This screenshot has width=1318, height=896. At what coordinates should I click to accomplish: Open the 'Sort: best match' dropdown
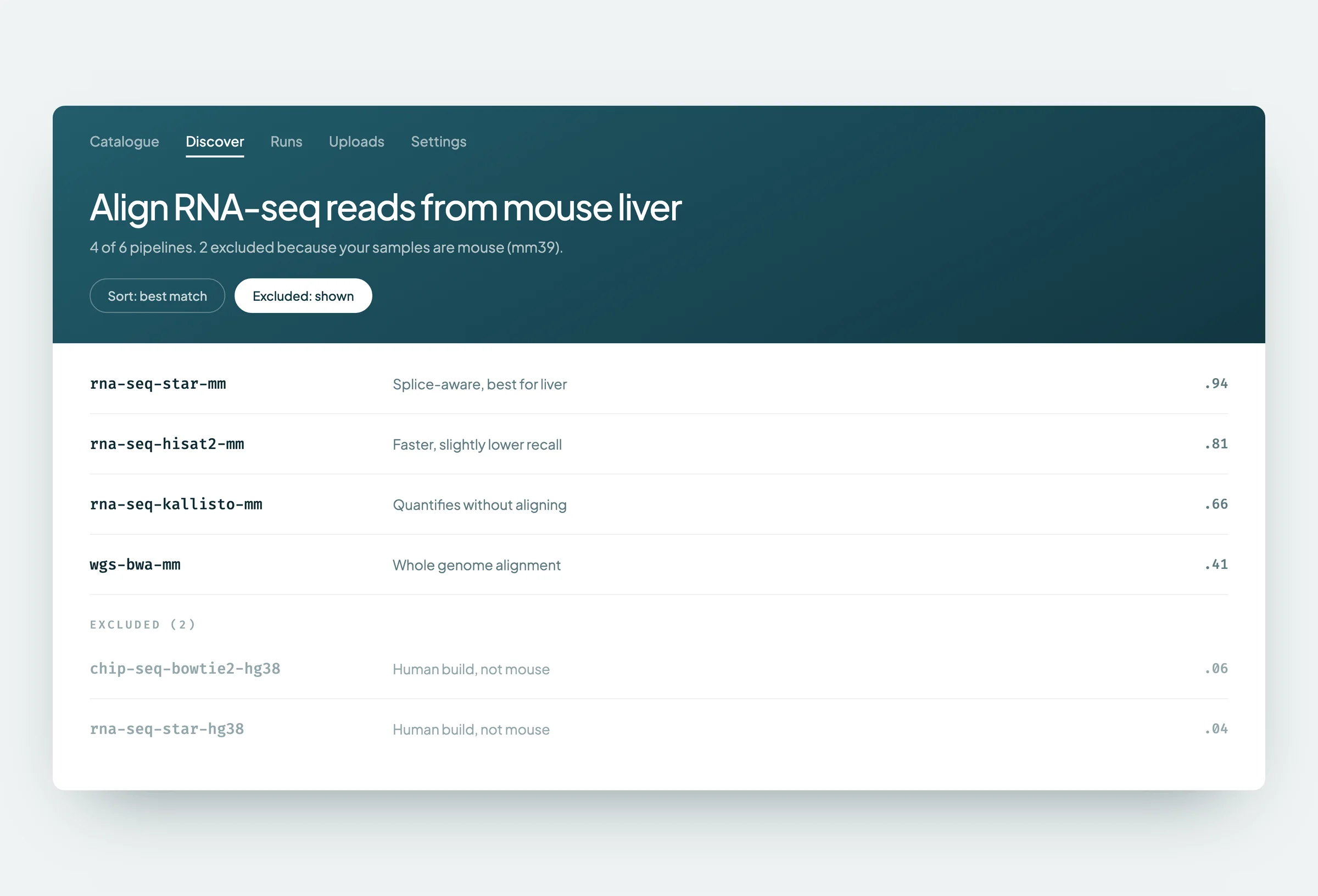(x=157, y=295)
